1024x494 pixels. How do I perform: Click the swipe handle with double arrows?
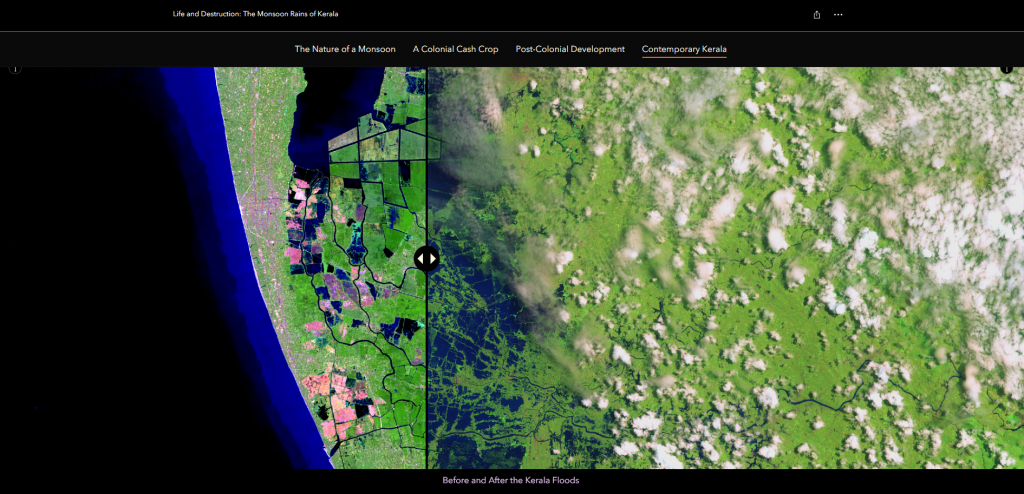(427, 258)
